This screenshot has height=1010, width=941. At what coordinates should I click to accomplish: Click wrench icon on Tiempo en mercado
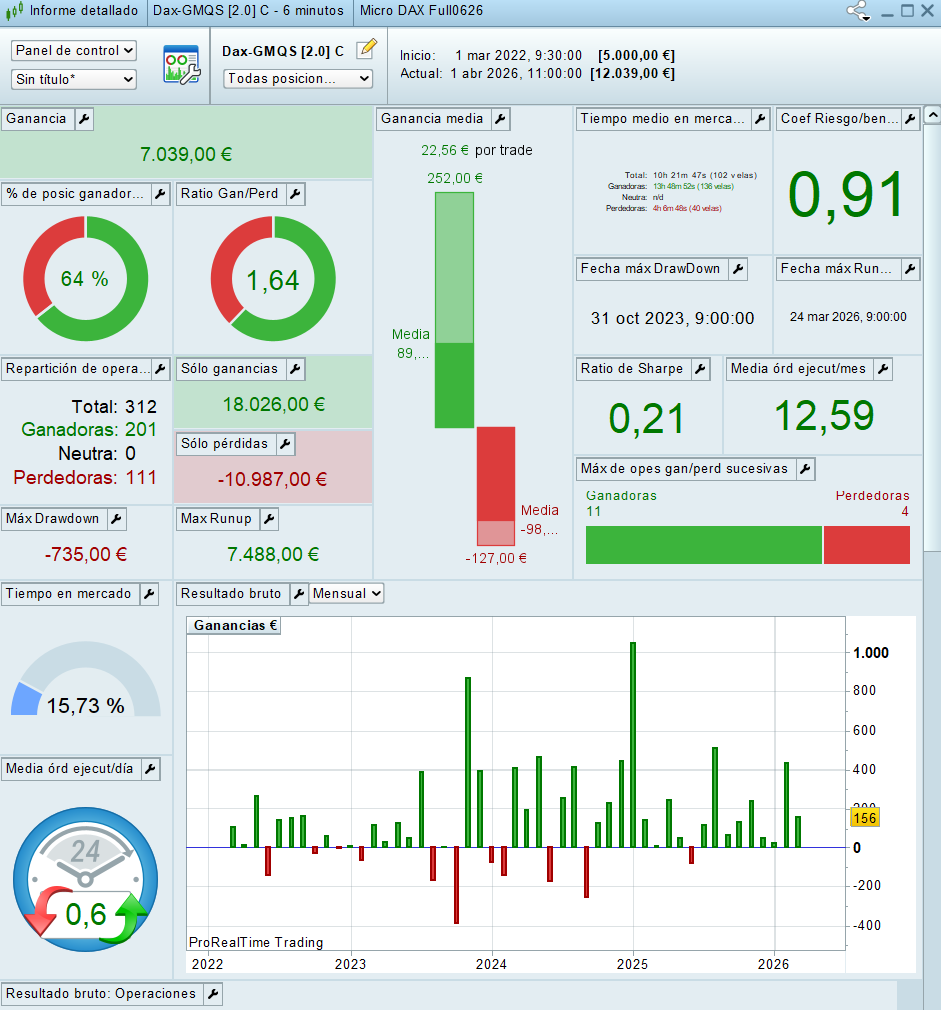(148, 594)
